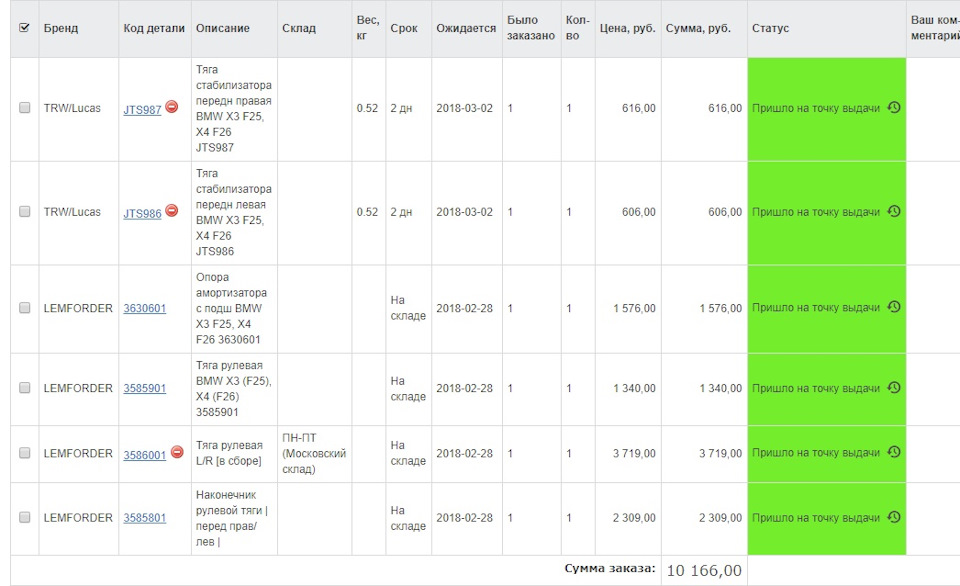Click brand TRW/Lucas in JTS987 row
The image size is (960, 586).
click(72, 108)
